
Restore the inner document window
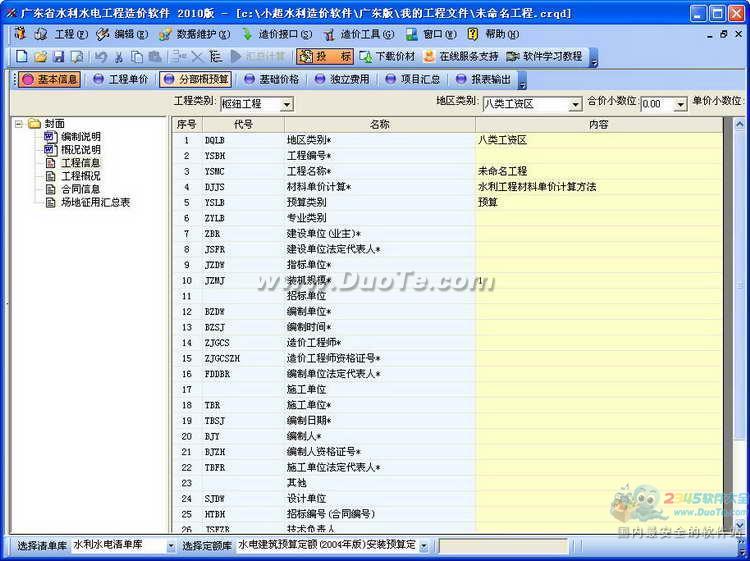pos(723,34)
